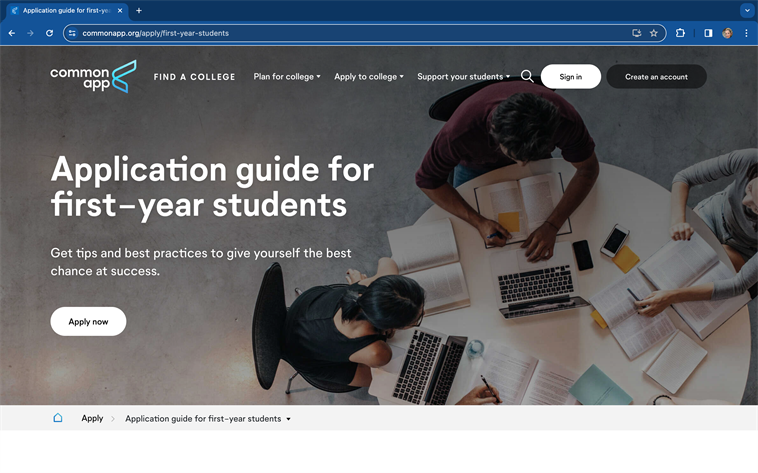Click the Common App logo
The image size is (758, 473).
coord(93,76)
